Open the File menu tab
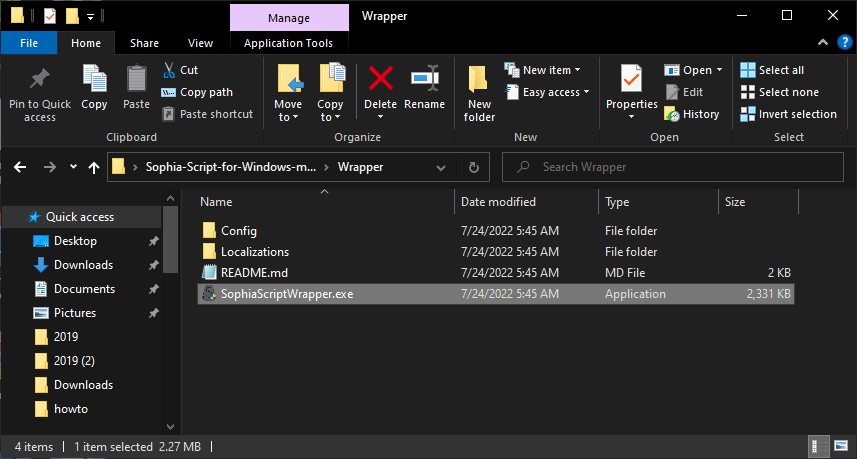Viewport: 857px width, 459px height. click(x=29, y=43)
